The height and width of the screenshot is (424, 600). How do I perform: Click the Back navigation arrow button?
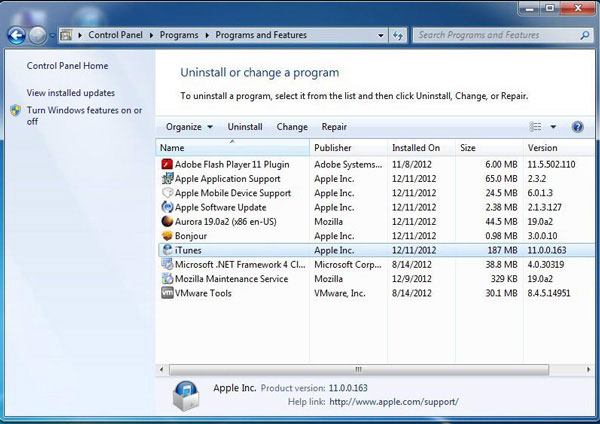click(16, 36)
